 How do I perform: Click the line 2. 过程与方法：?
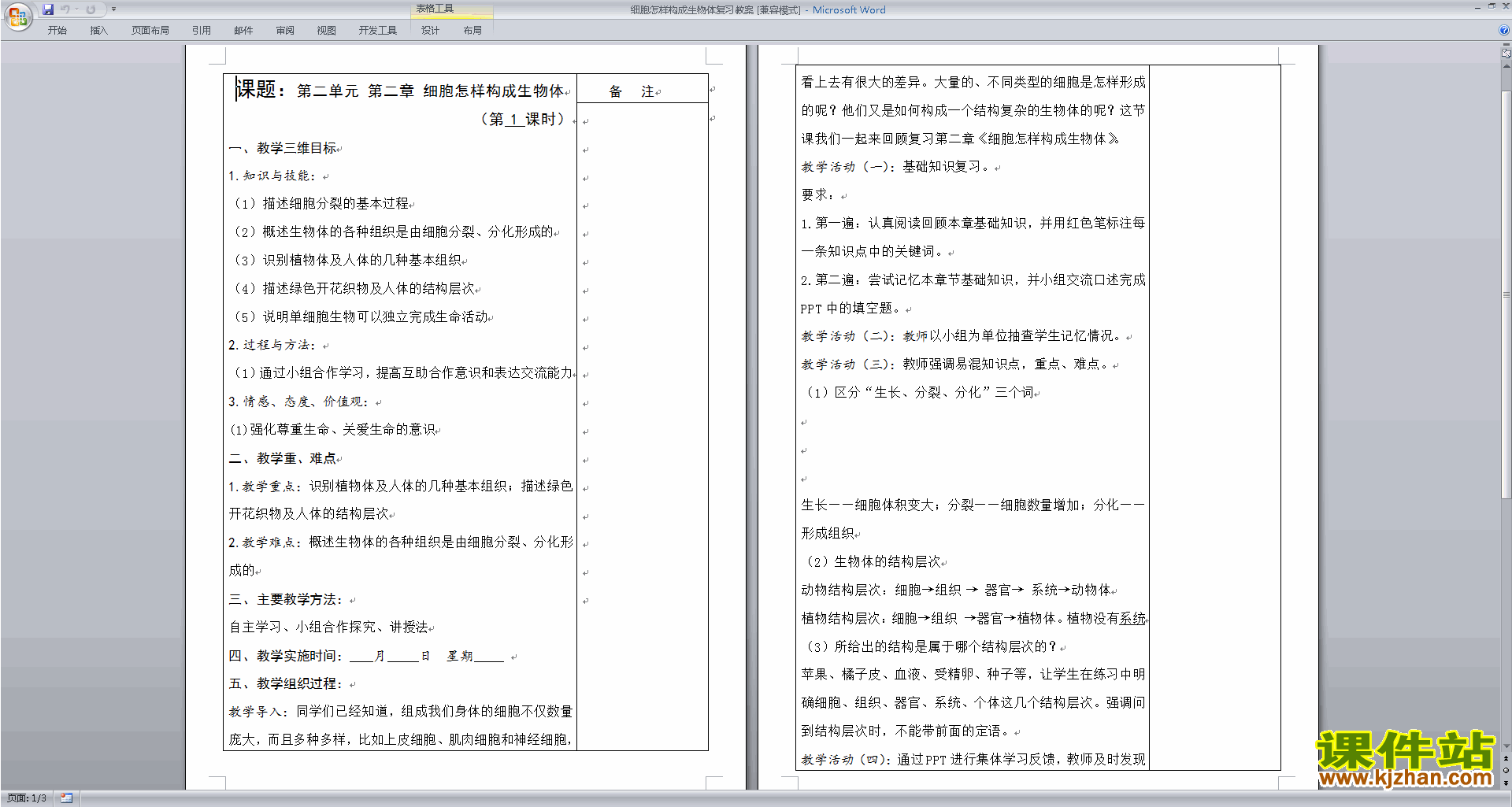(x=272, y=346)
